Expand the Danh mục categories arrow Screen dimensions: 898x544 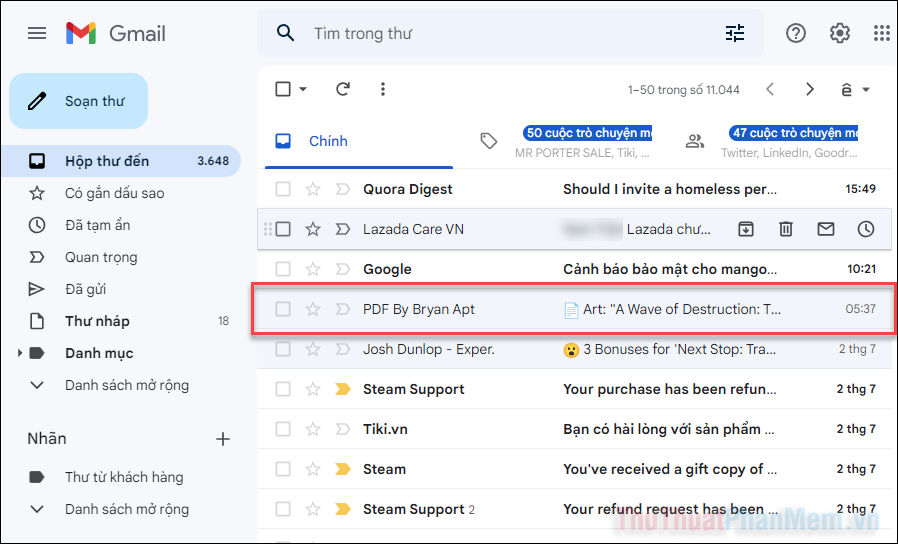(19, 353)
